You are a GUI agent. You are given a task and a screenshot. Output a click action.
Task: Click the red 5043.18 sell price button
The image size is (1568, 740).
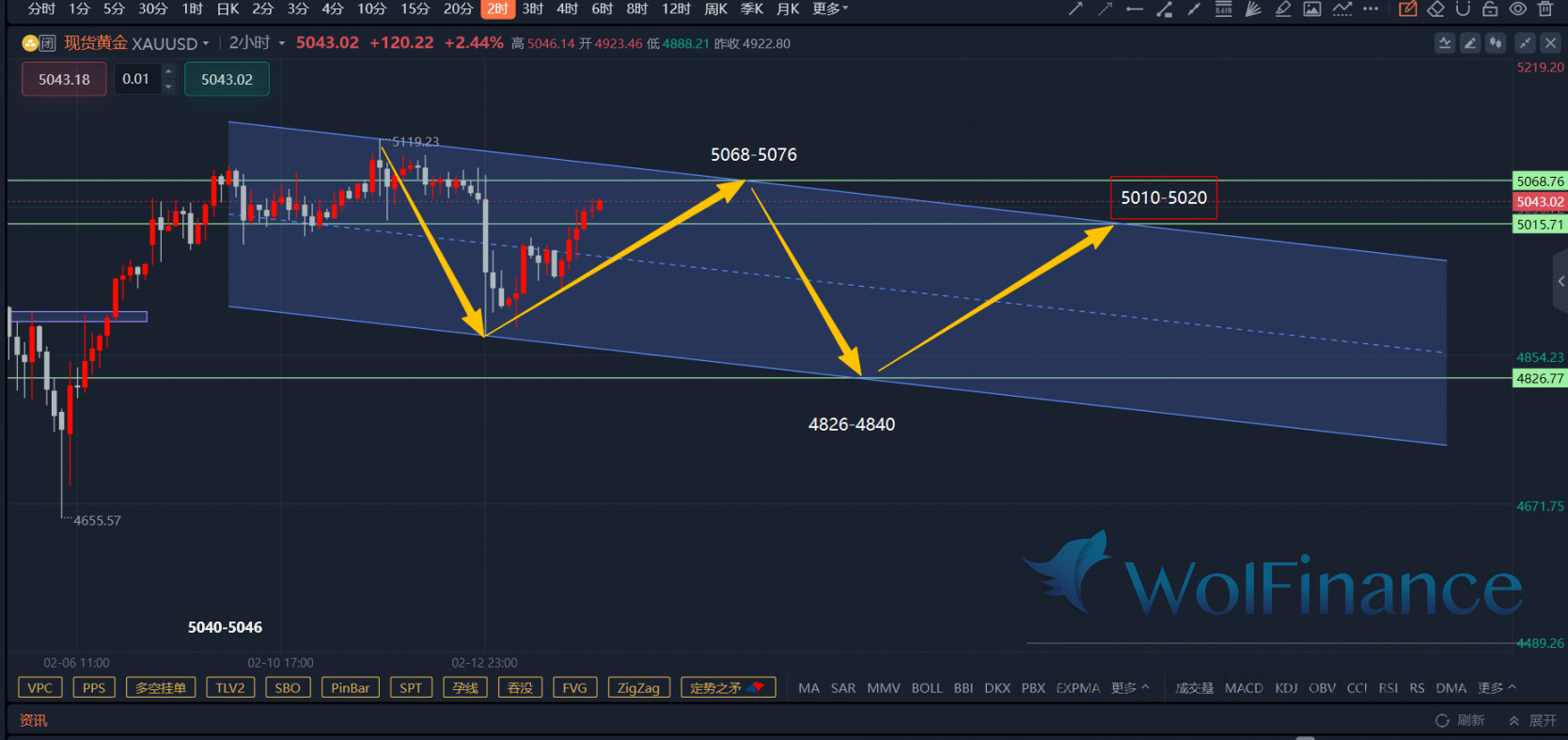pos(64,79)
